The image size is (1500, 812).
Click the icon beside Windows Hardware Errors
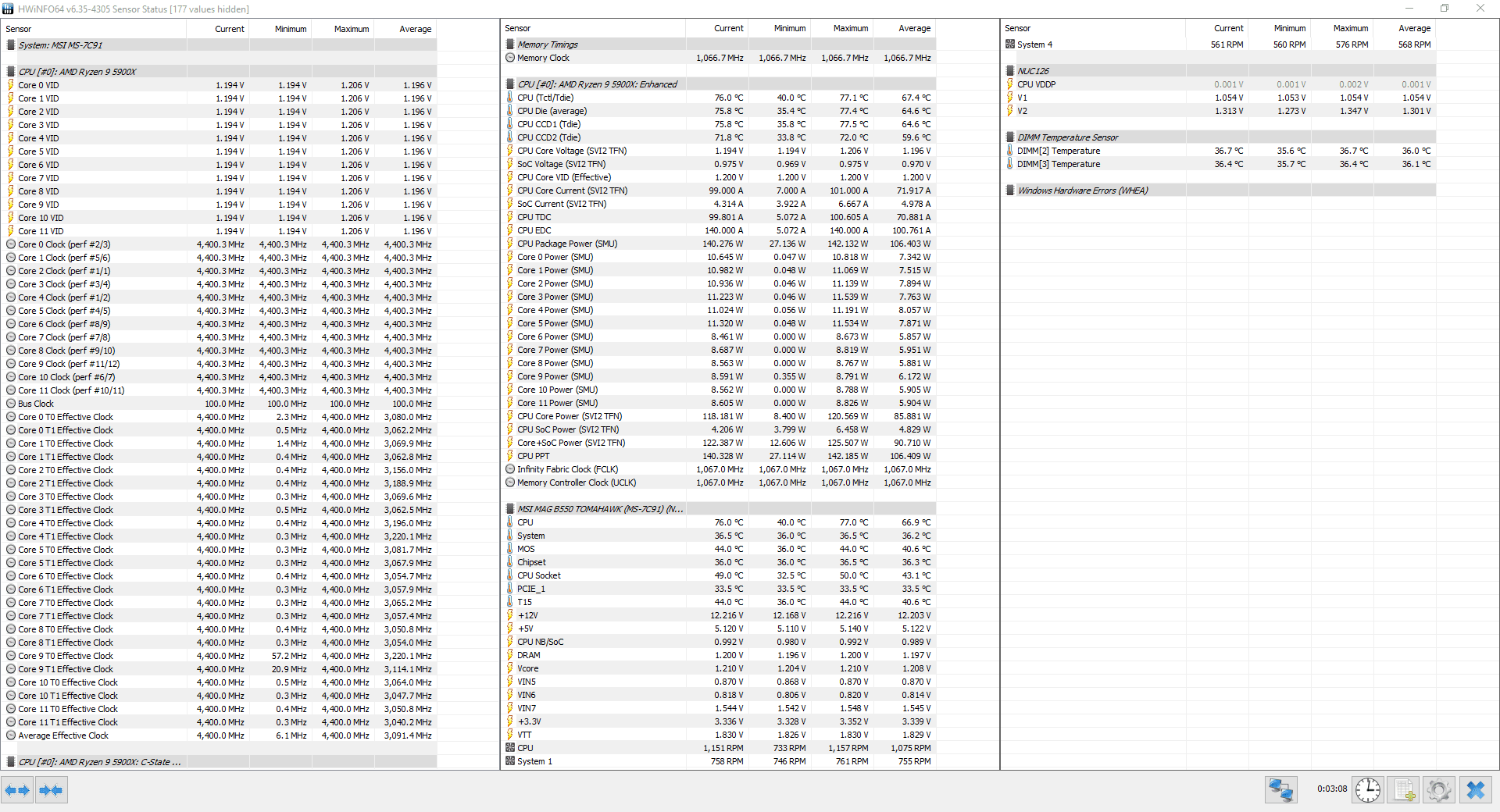point(1010,191)
